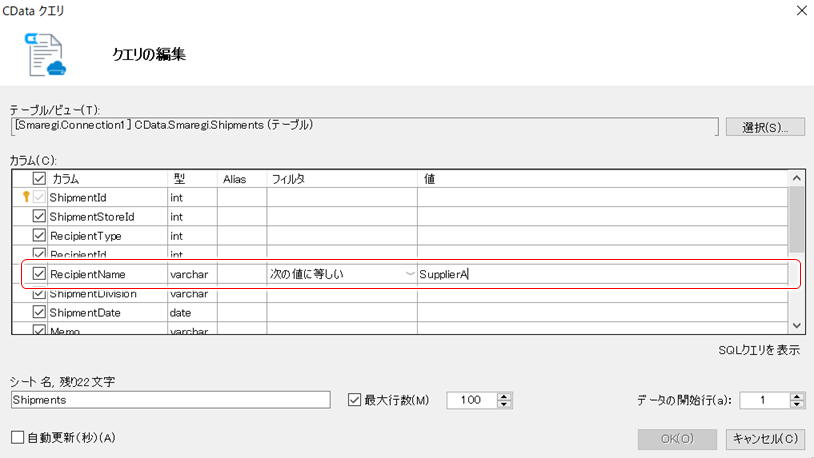
Task: Open the RecipientName filter dropdown
Action: pos(410,274)
